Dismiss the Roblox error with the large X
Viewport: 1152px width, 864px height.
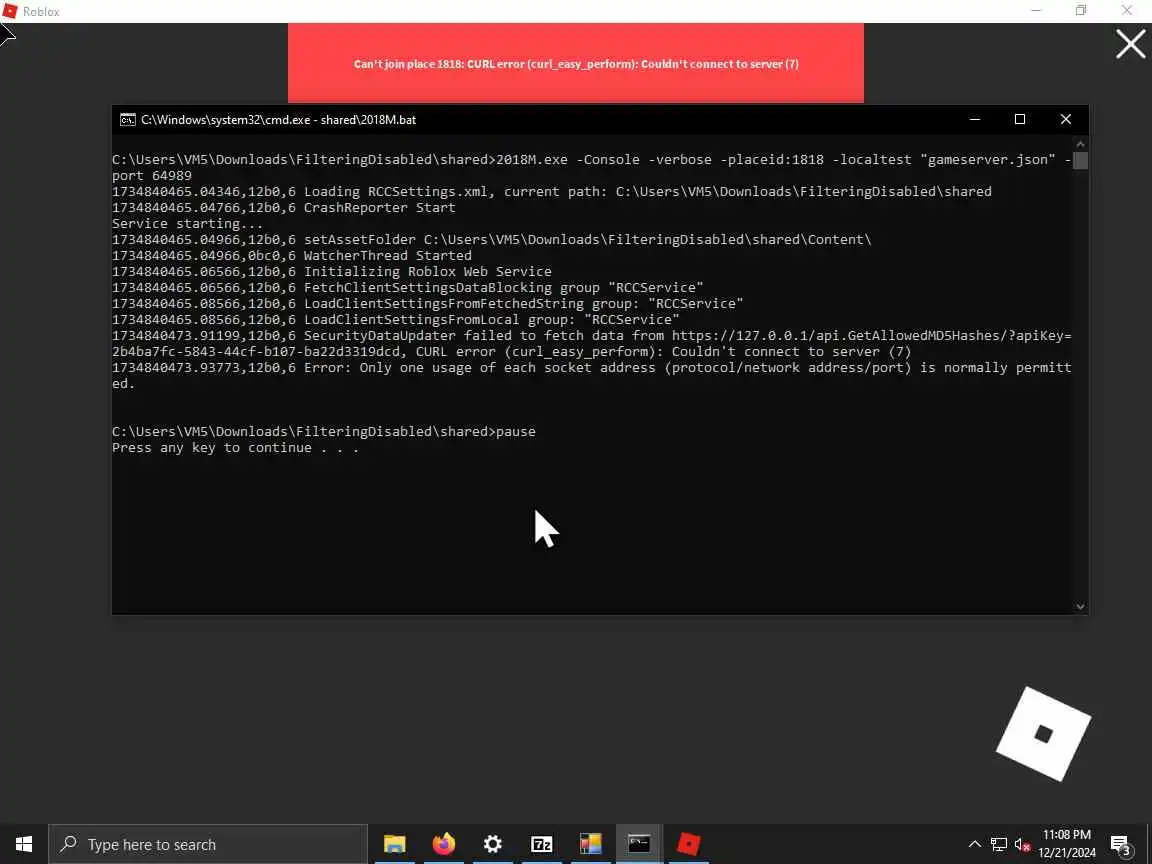pyautogui.click(x=1131, y=44)
